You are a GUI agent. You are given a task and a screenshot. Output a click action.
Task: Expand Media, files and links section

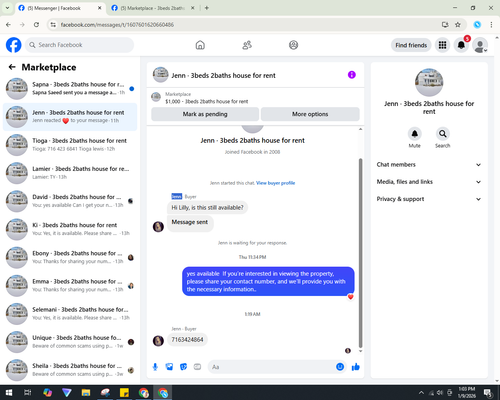tap(429, 182)
